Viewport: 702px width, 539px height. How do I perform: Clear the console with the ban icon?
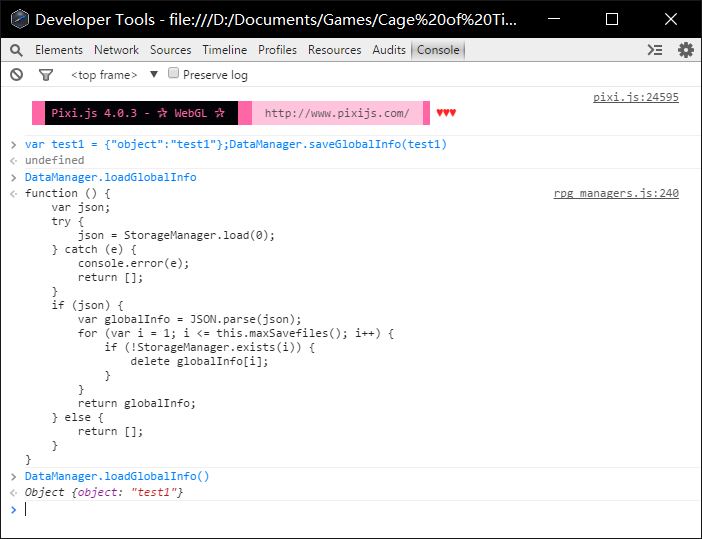click(x=17, y=75)
